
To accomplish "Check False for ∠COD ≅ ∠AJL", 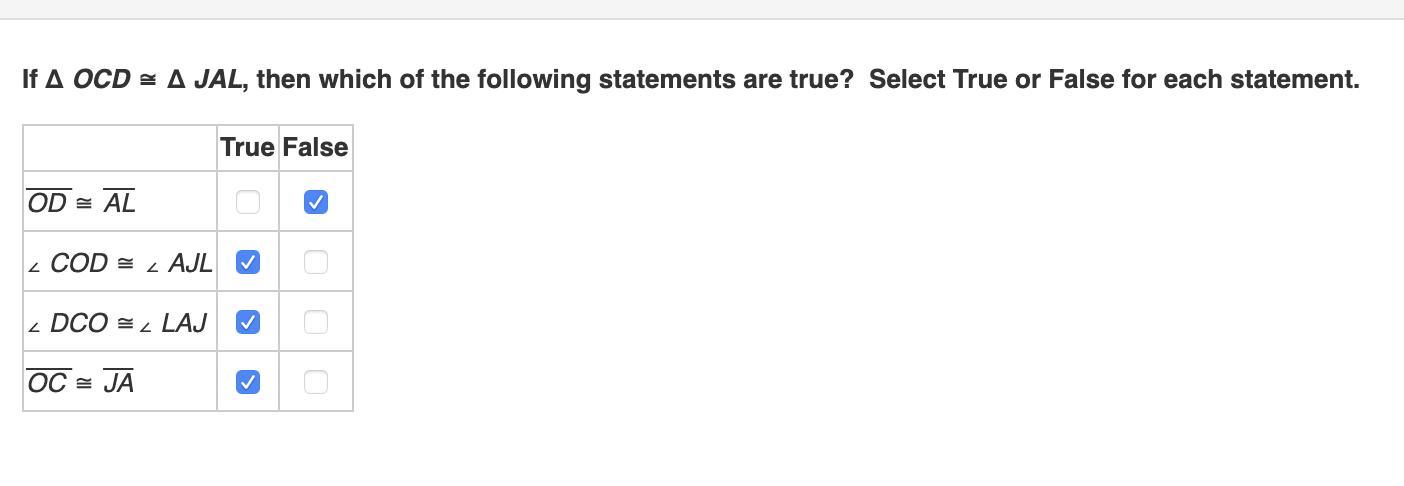I will point(315,262).
